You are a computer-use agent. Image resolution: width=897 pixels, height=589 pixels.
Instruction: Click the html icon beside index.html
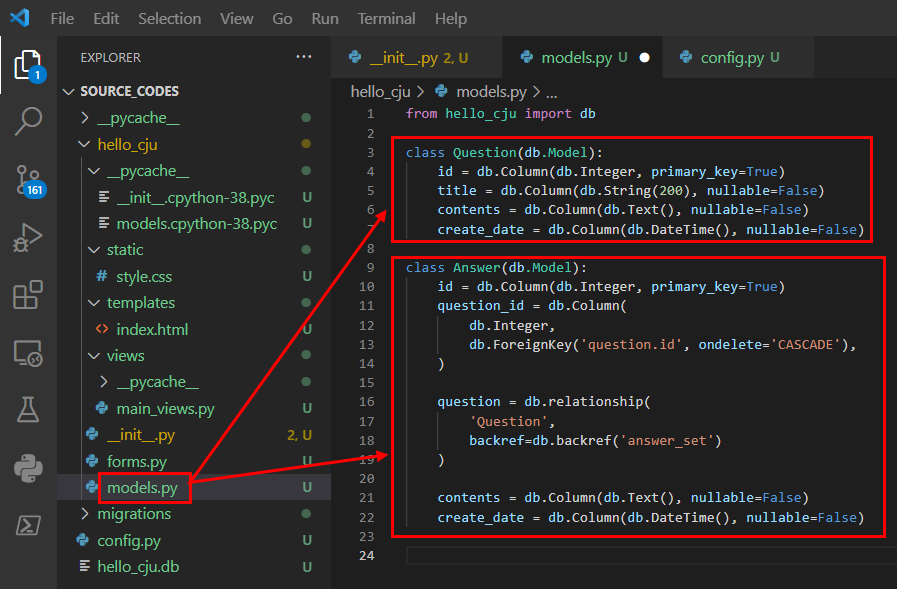tap(102, 329)
